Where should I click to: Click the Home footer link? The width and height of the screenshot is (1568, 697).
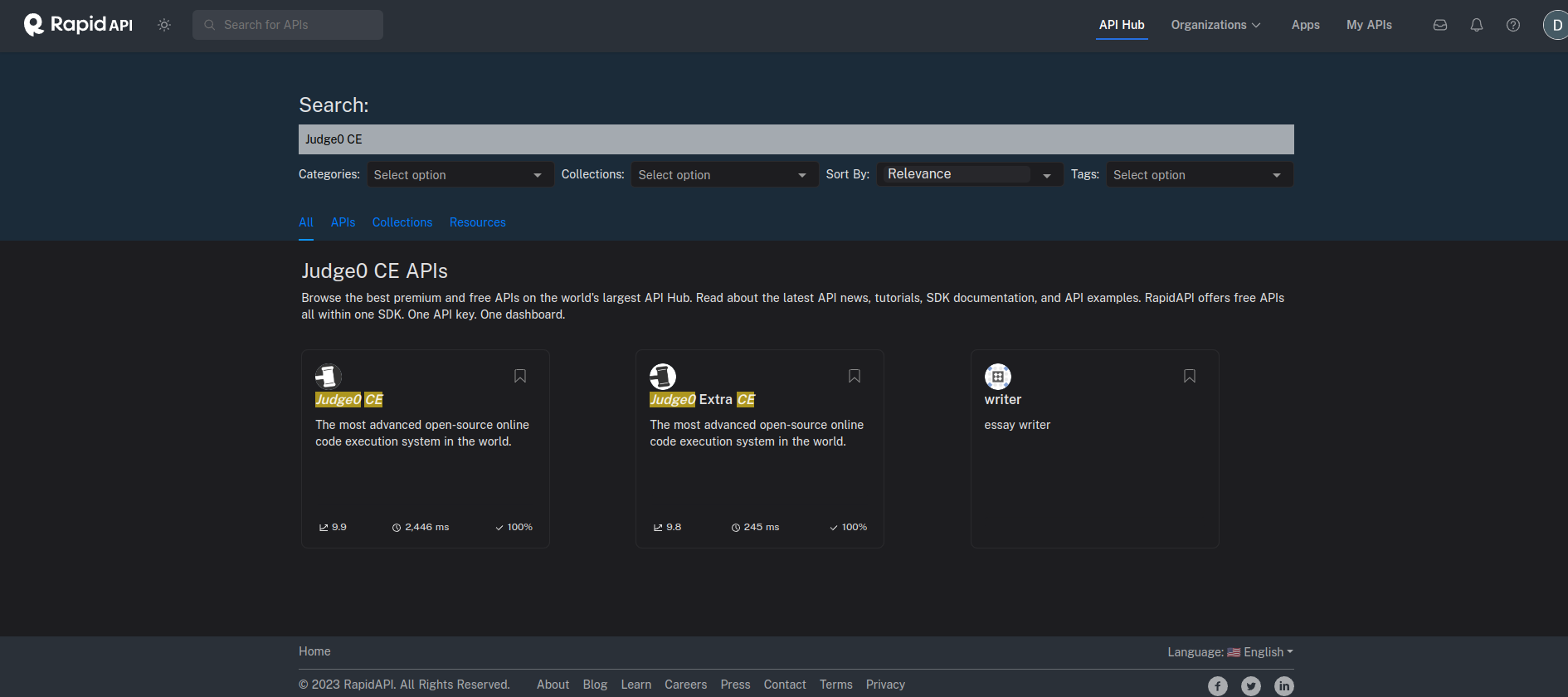tap(314, 651)
